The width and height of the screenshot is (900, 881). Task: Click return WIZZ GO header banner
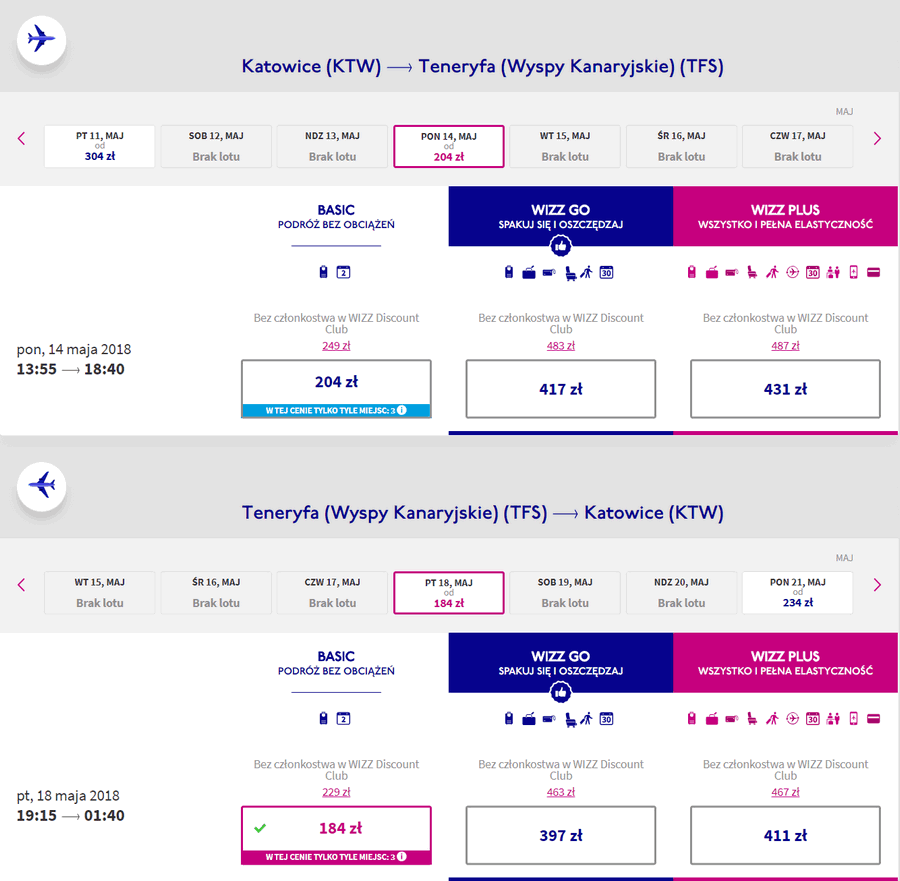(x=561, y=663)
